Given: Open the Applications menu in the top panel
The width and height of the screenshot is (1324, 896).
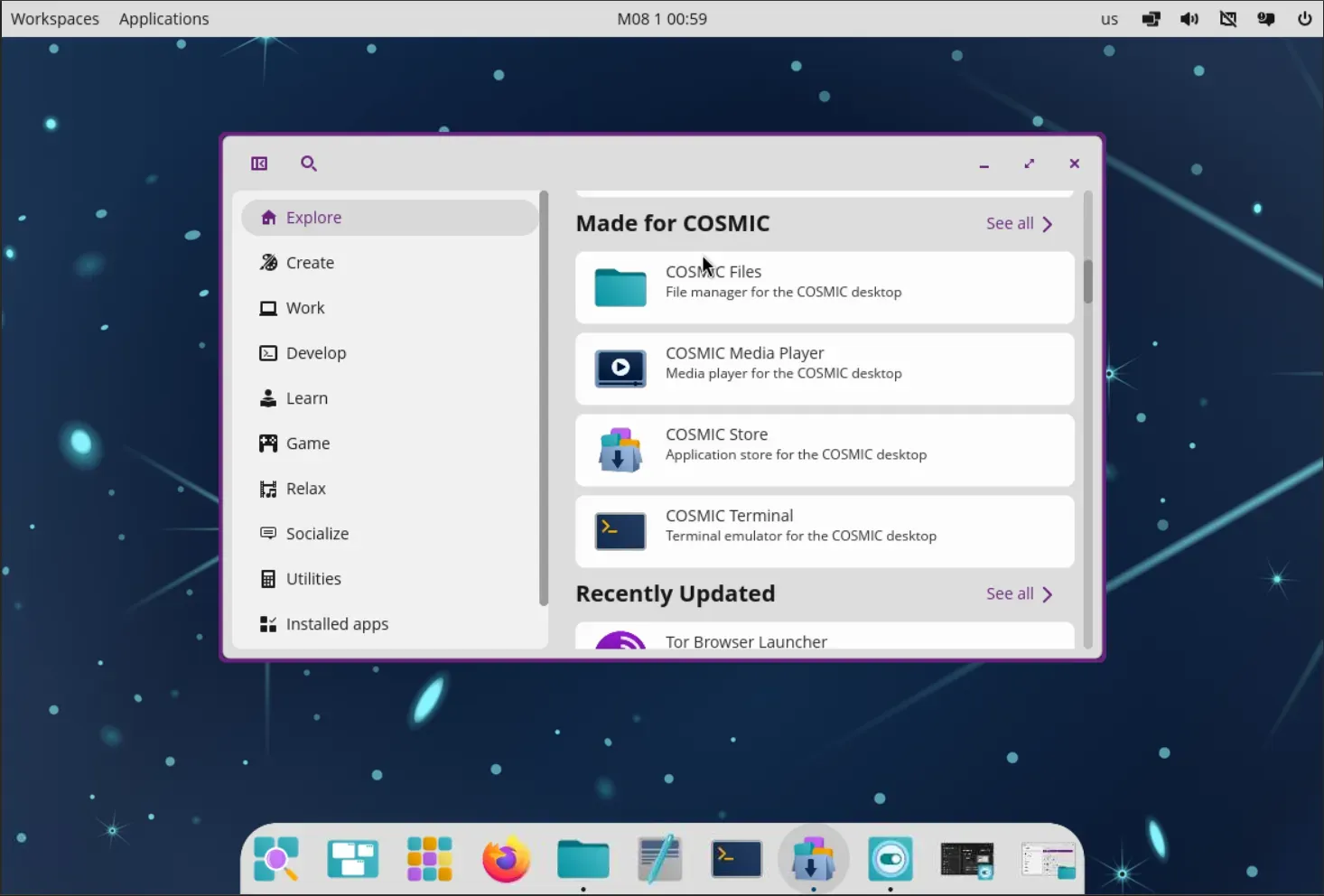Looking at the screenshot, I should (163, 19).
